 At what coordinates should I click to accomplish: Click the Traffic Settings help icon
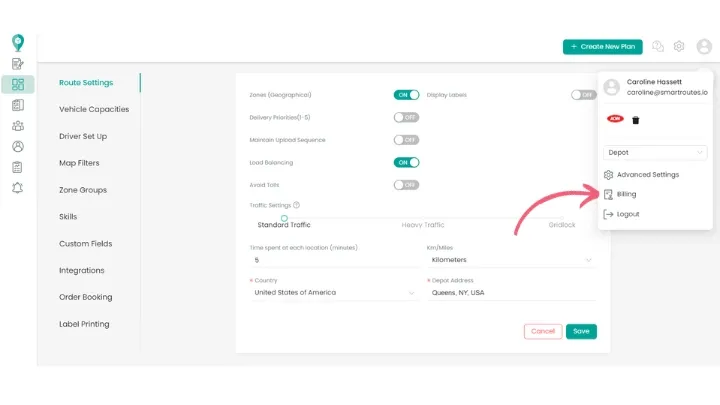click(297, 205)
